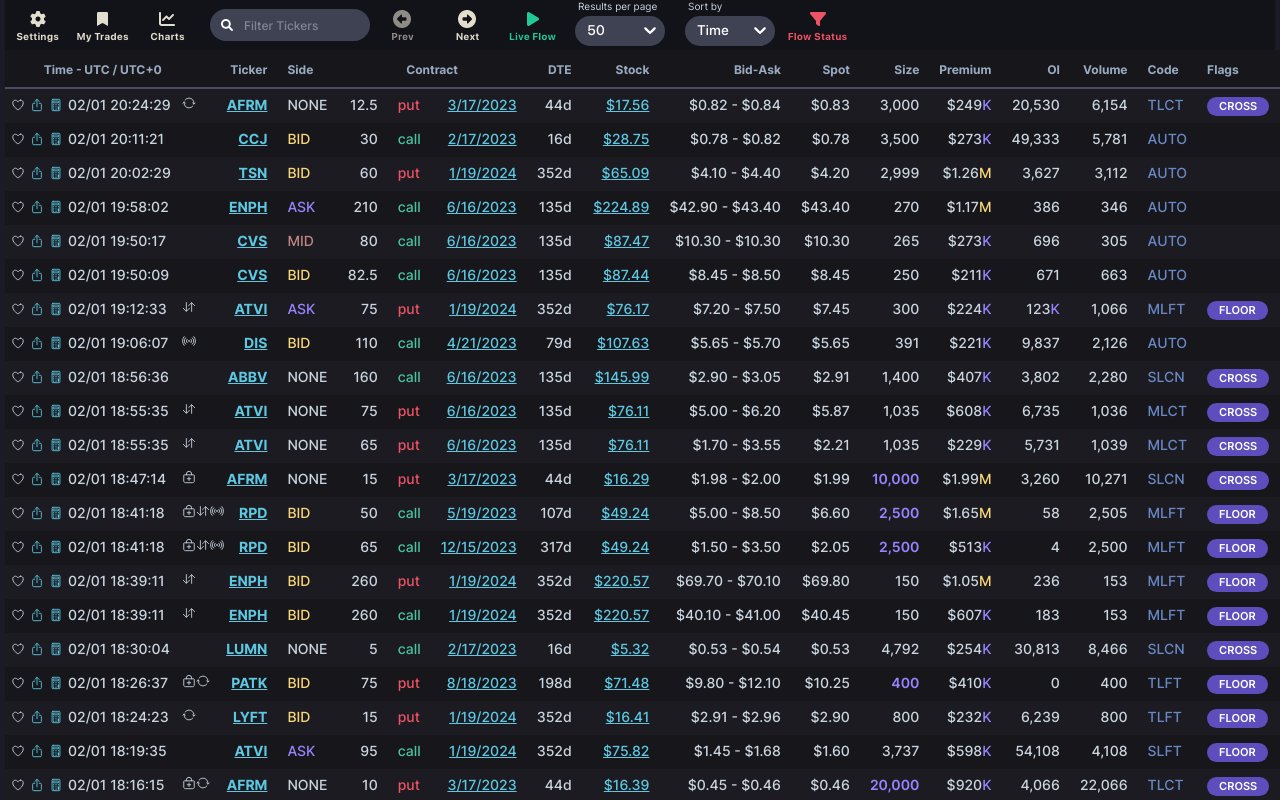Open the CCJ ticker link
Image resolution: width=1280 pixels, height=800 pixels.
pyautogui.click(x=253, y=139)
